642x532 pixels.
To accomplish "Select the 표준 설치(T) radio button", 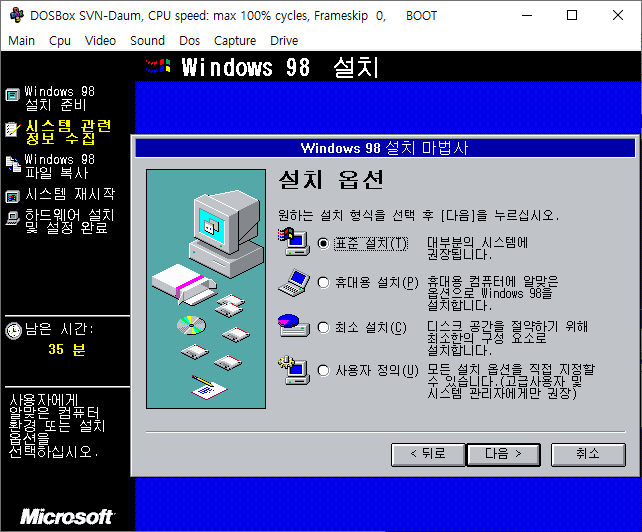I will 323,244.
